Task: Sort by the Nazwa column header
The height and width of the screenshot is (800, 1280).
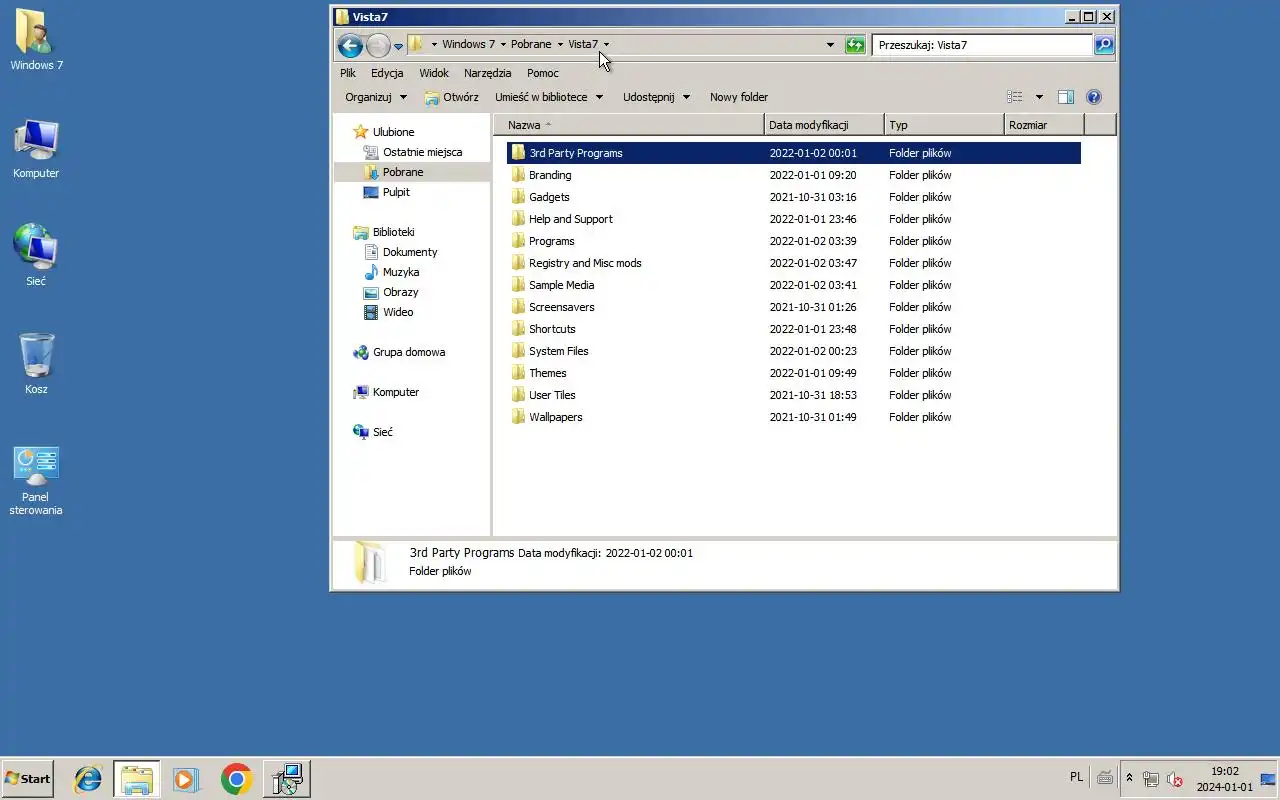Action: pyautogui.click(x=629, y=125)
